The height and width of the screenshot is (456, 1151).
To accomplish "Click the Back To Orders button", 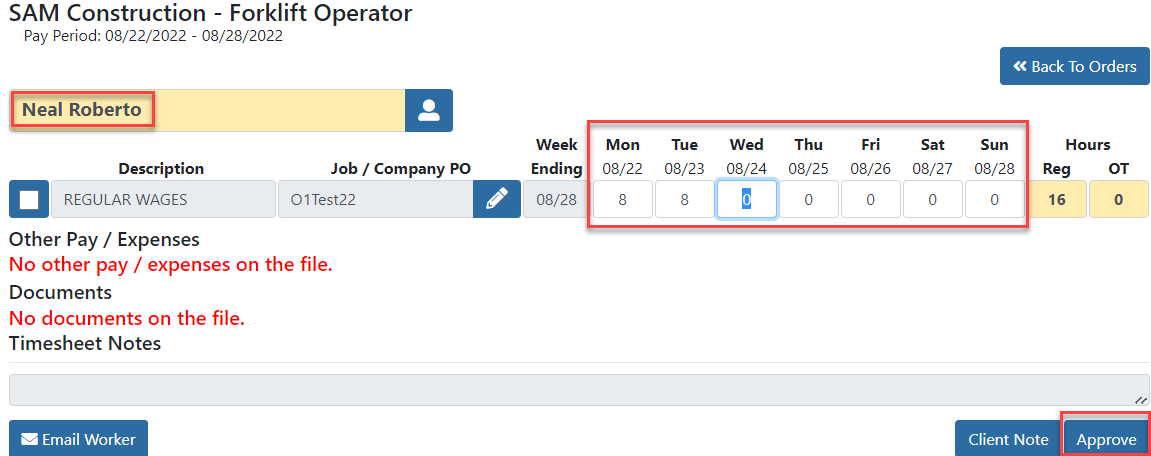I will (1074, 66).
